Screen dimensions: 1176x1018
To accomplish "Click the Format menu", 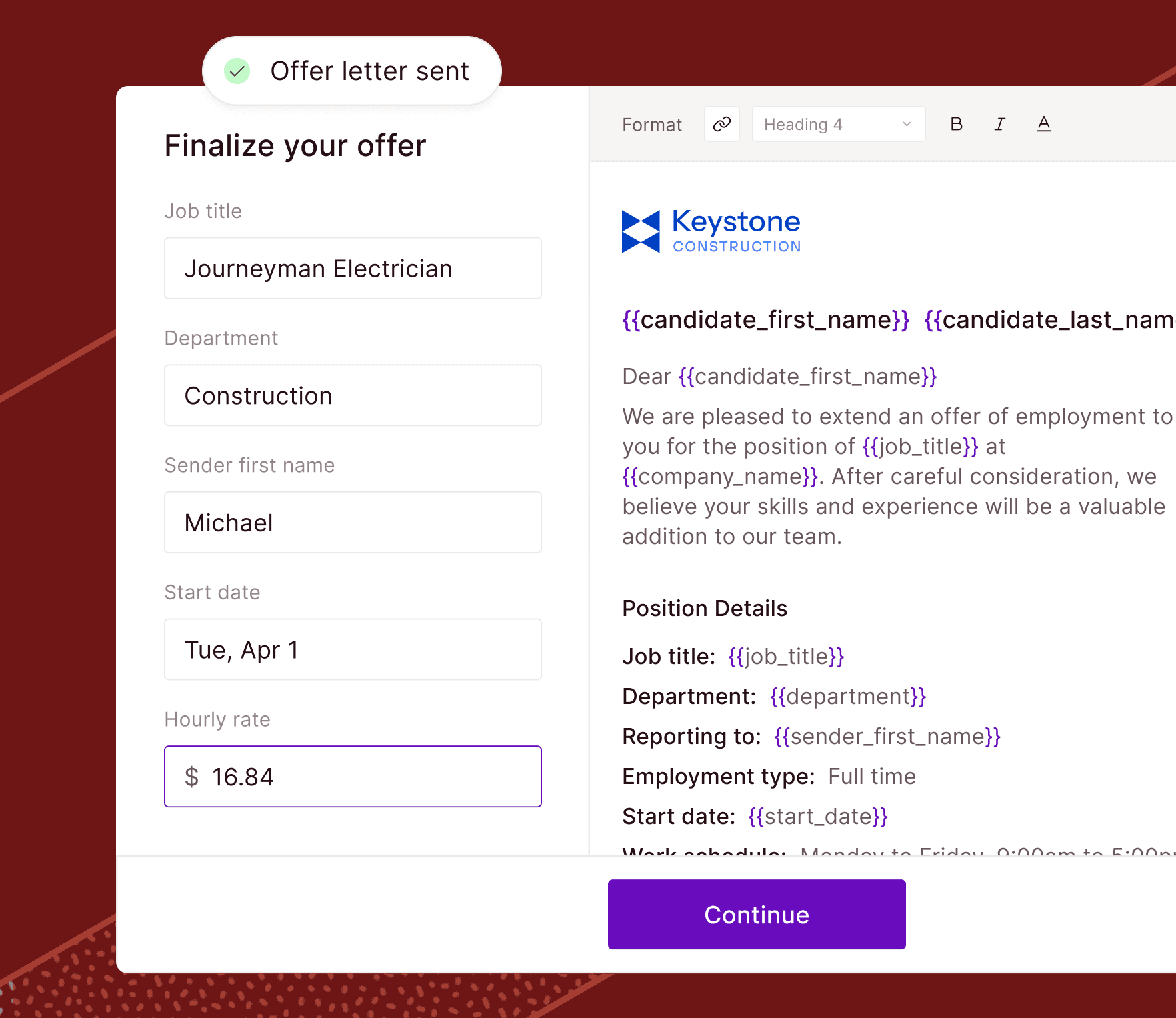I will [652, 124].
